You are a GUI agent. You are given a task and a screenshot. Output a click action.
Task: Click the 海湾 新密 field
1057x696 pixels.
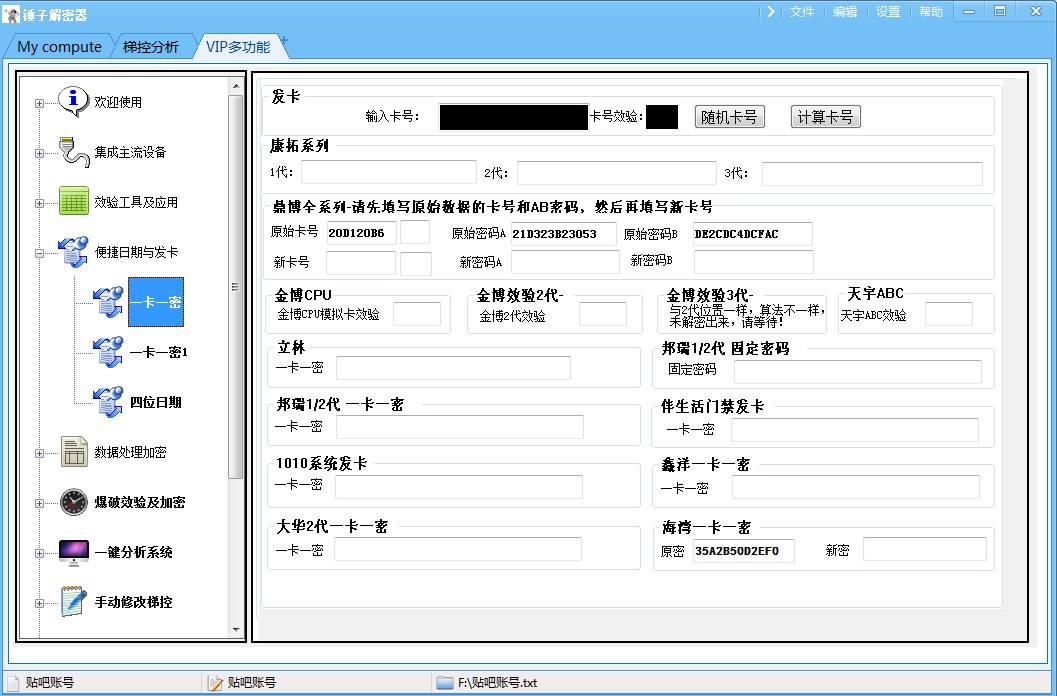pos(925,549)
